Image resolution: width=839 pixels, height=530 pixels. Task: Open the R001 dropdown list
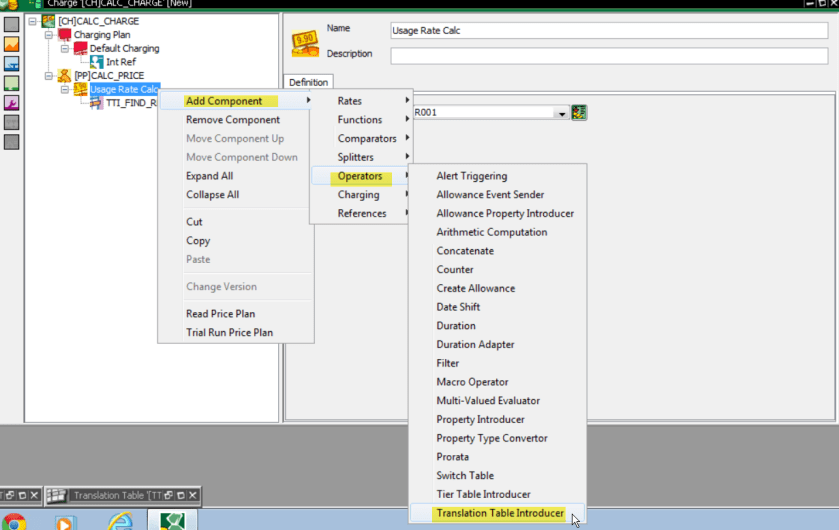561,113
